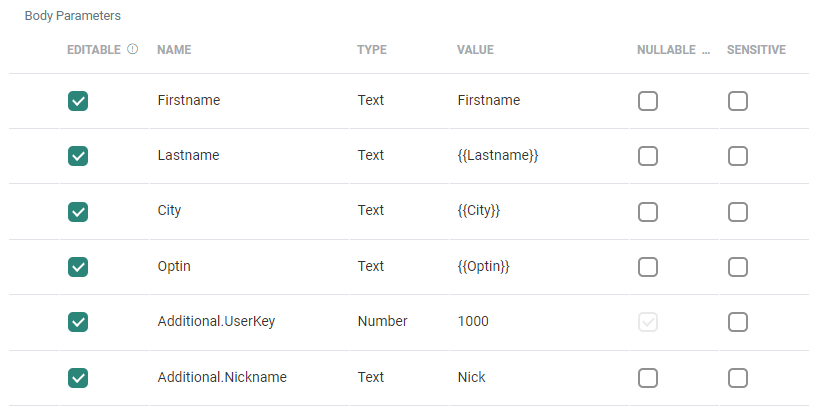This screenshot has height=419, width=823.
Task: Enable Nullable for Firstname parameter
Action: coord(648,101)
